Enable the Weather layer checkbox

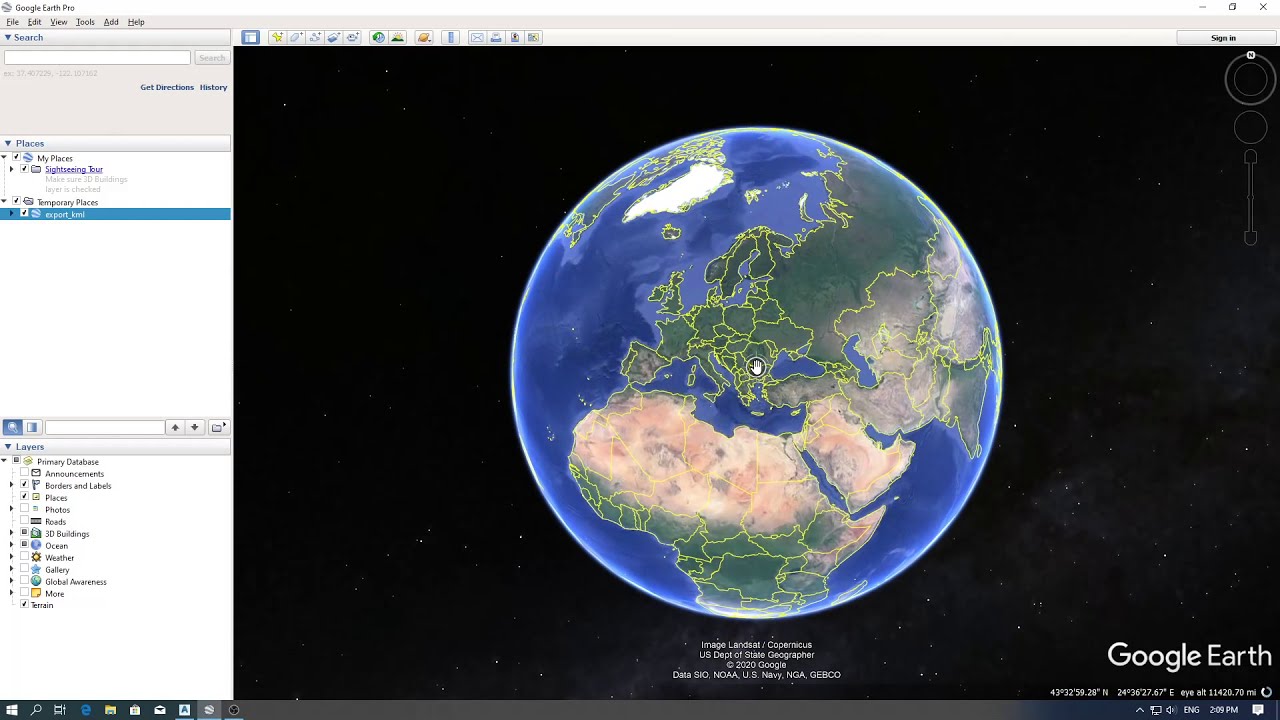24,558
